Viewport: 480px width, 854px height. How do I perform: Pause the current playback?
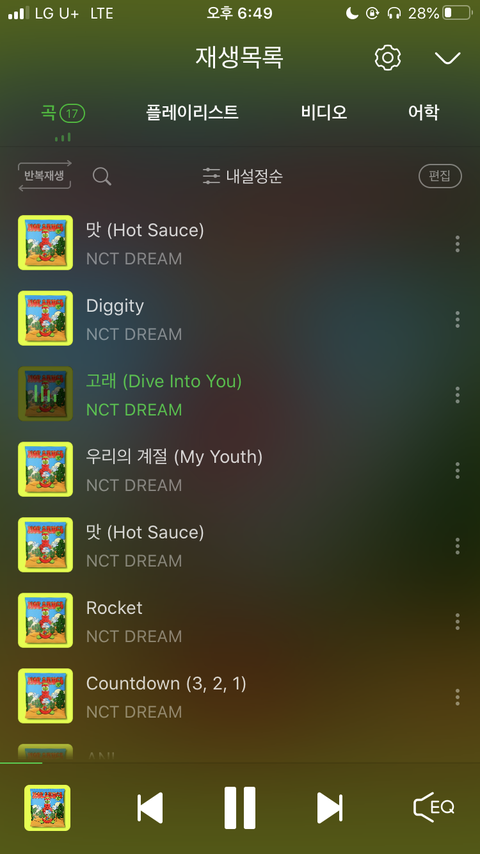point(240,808)
